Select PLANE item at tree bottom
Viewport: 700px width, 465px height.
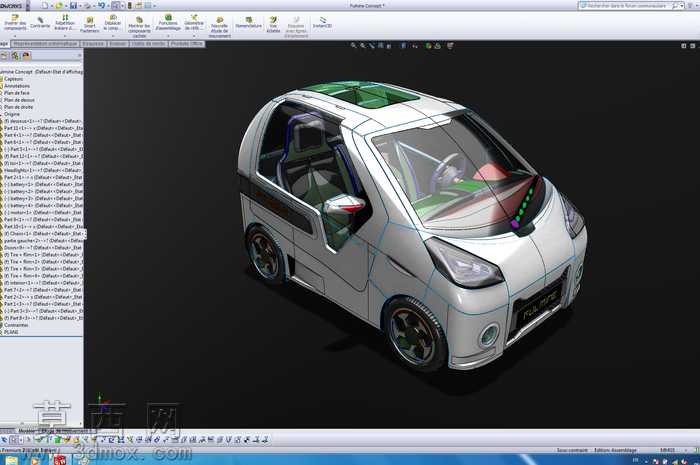(x=11, y=332)
